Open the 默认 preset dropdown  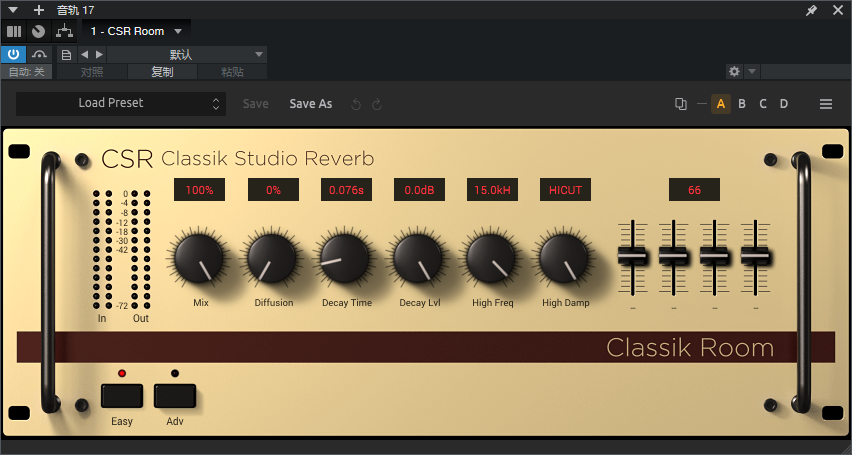pyautogui.click(x=187, y=54)
